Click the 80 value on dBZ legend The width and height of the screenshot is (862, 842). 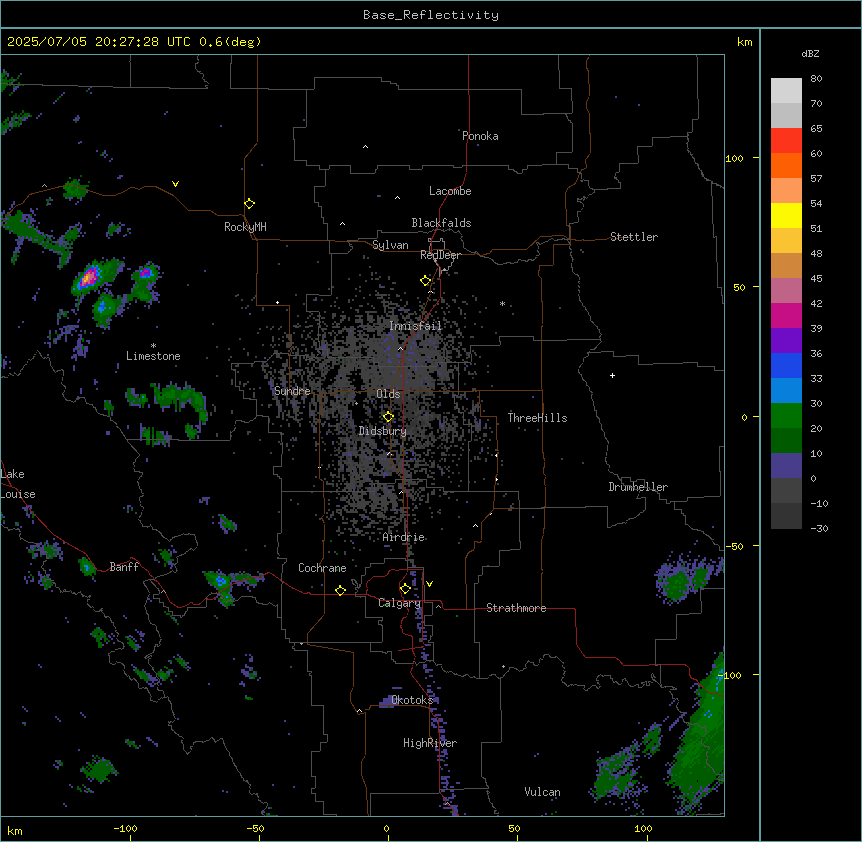pyautogui.click(x=816, y=79)
